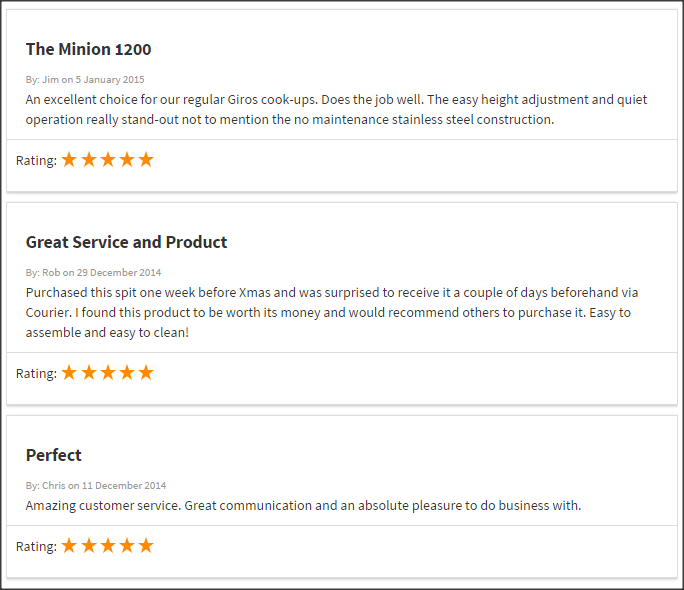
Task: Click fifth star in Perfect review rating
Action: [146, 546]
